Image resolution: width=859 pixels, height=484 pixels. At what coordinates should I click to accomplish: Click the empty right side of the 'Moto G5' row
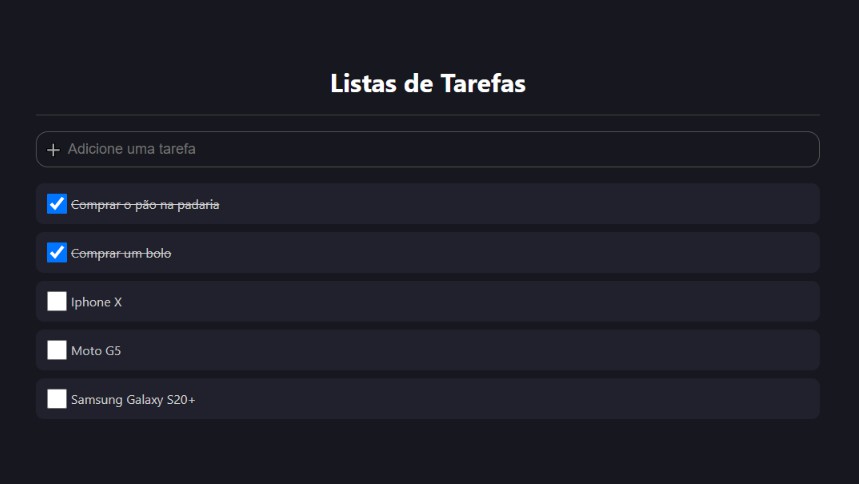(x=600, y=351)
